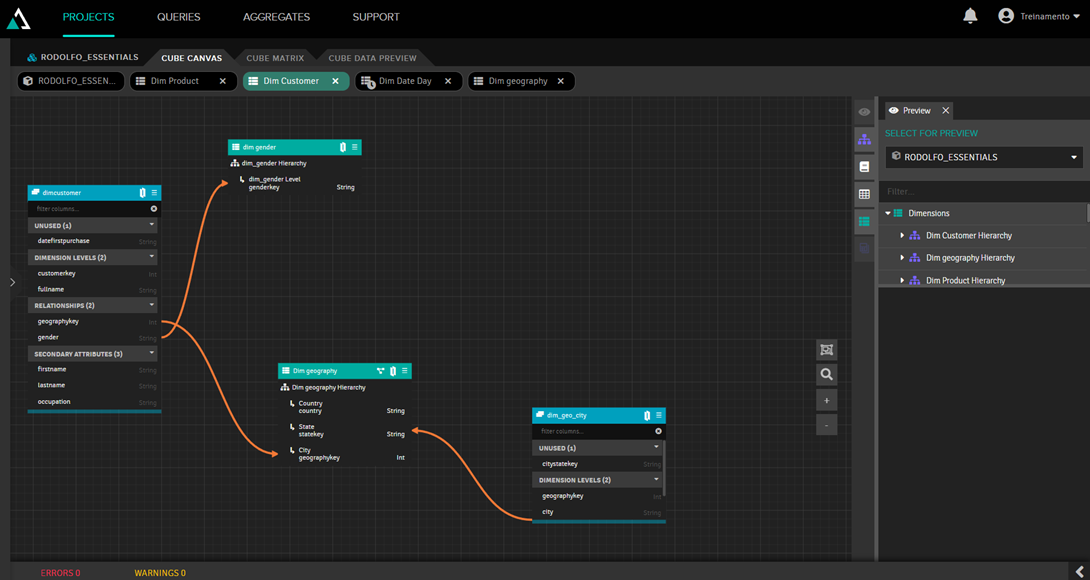
Task: Collapse the RELATIONSHIPS section in dimcustomer
Action: (152, 305)
